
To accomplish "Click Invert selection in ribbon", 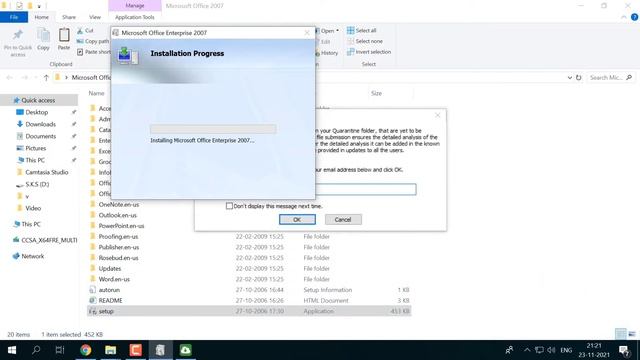I will pos(369,52).
